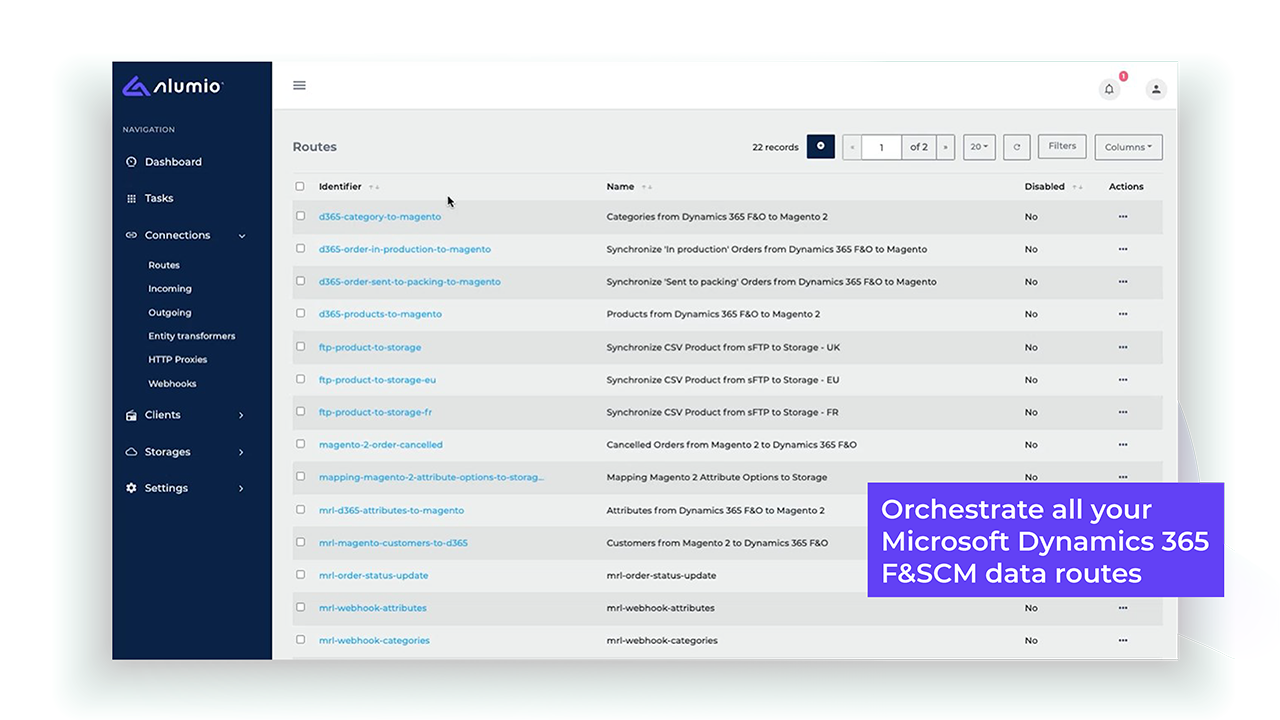This screenshot has height=720, width=1280.
Task: Refresh the routes list
Action: [x=1016, y=147]
